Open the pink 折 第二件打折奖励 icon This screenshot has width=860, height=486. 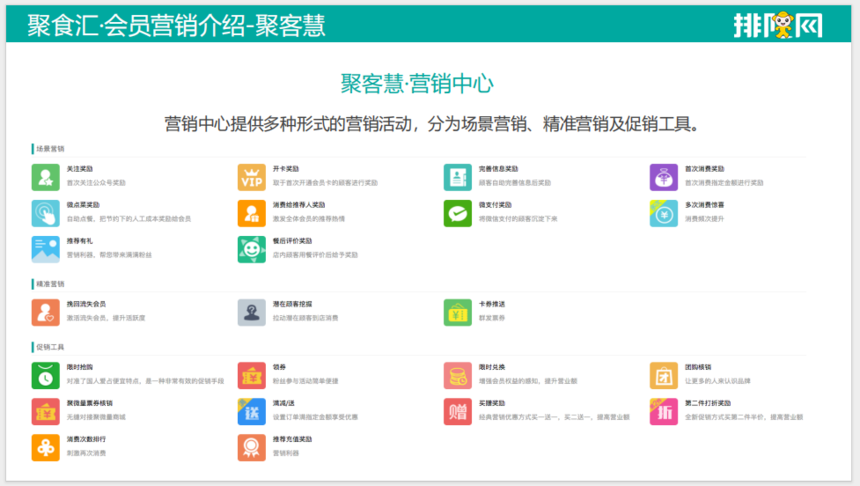664,412
